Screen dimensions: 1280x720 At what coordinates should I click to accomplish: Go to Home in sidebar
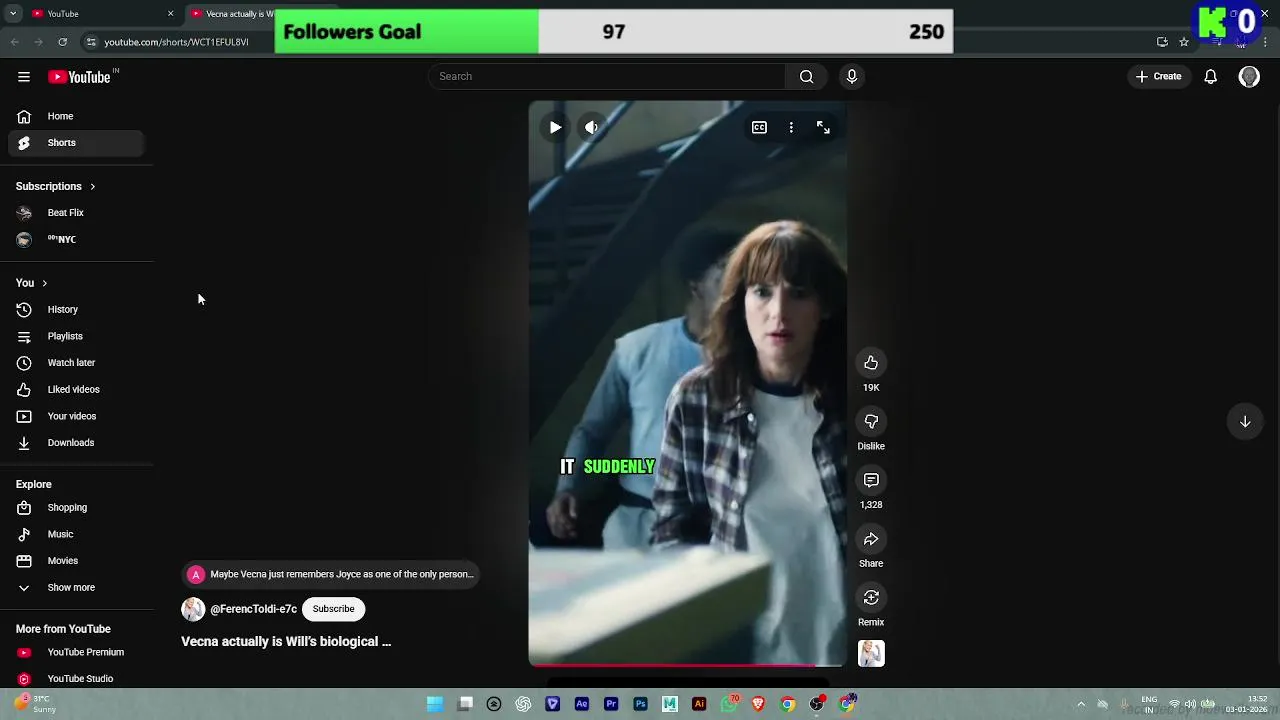(x=76, y=116)
